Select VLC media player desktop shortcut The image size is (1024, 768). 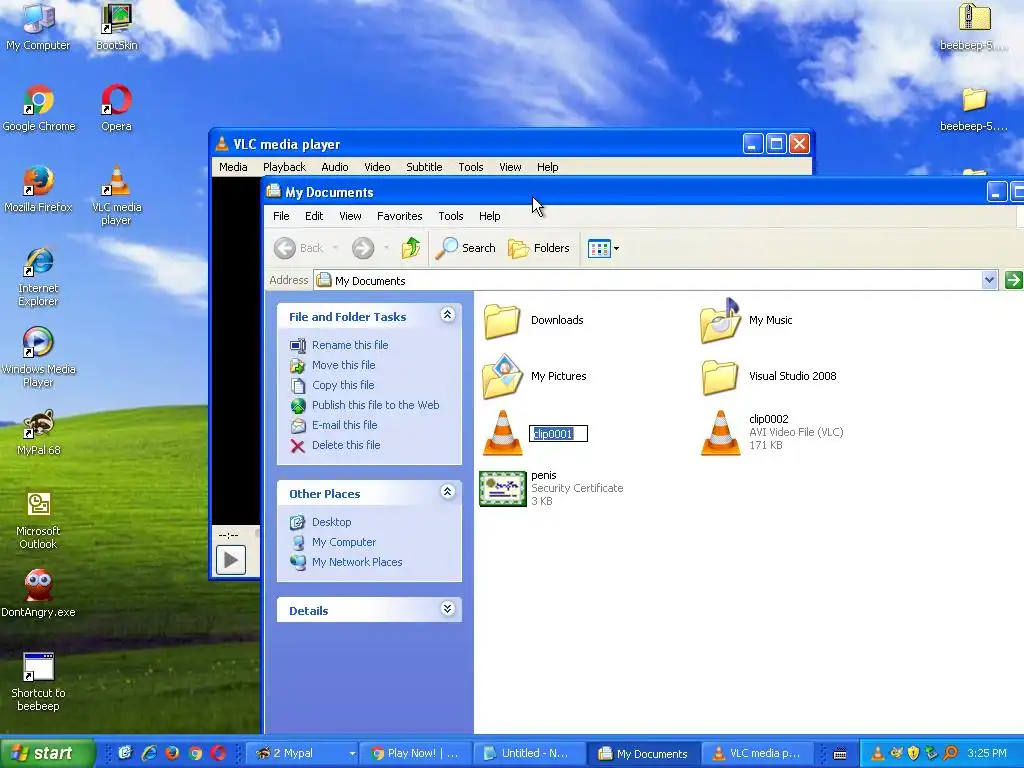(116, 195)
